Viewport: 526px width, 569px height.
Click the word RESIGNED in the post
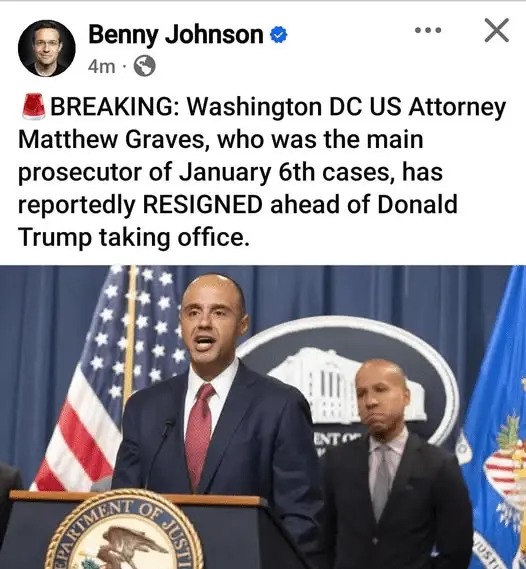click(x=202, y=205)
